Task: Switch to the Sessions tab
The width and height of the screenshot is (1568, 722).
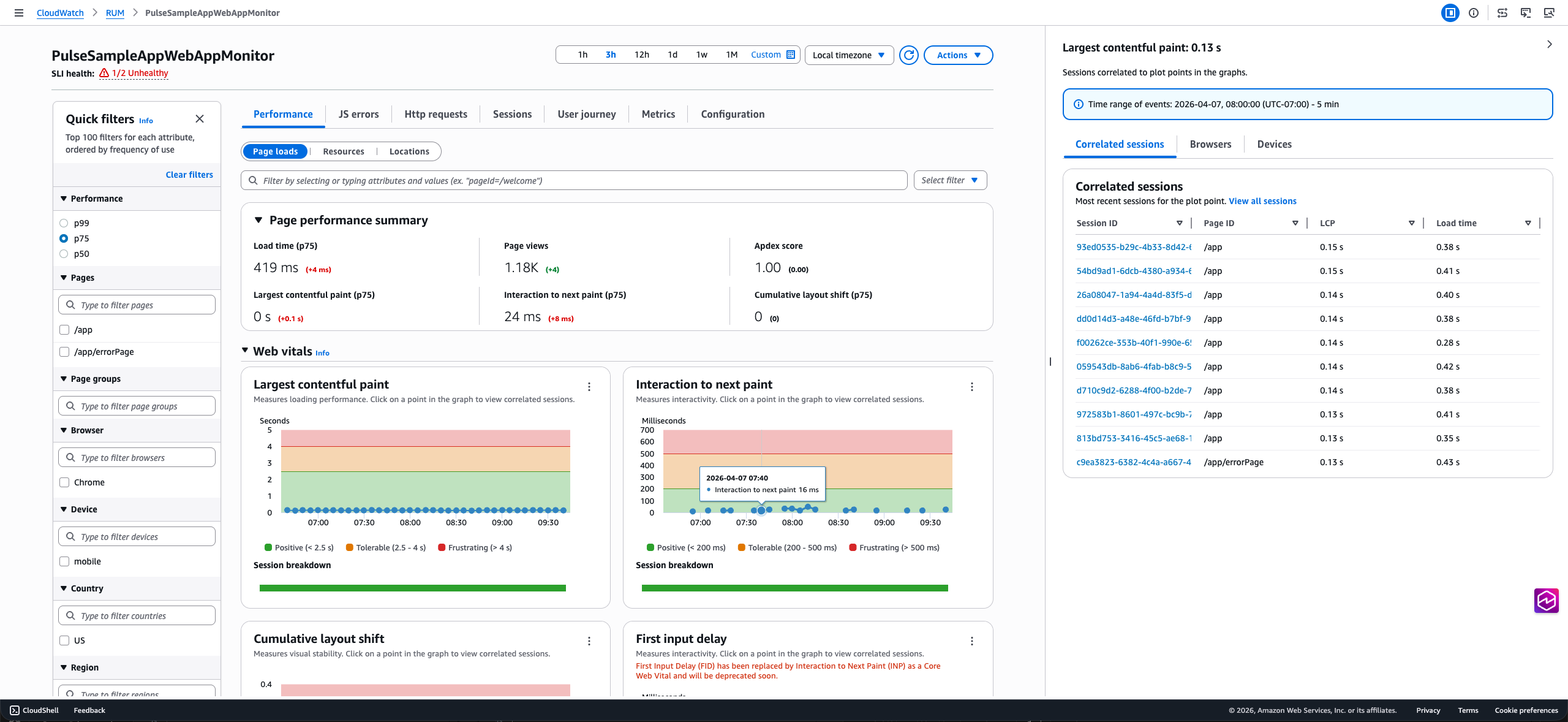Action: click(512, 114)
